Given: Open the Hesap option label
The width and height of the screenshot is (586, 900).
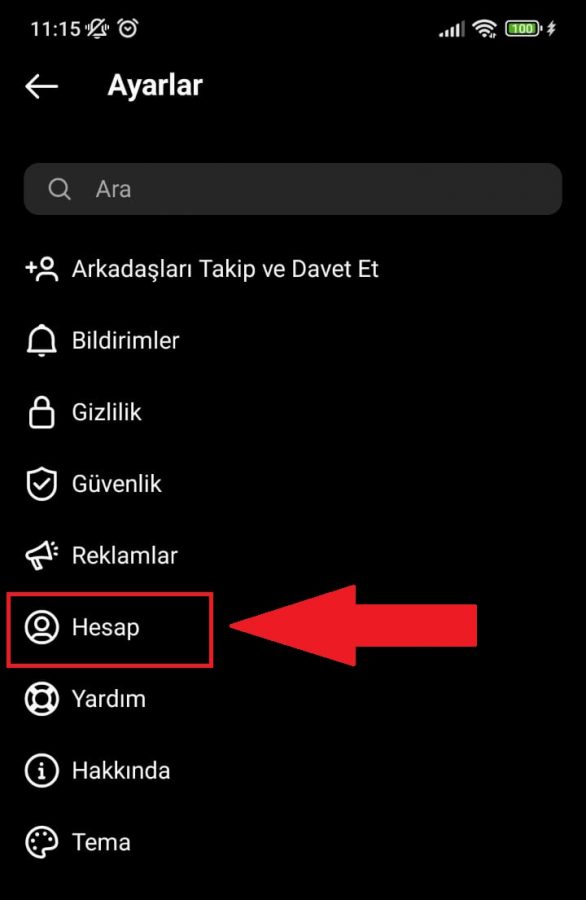Looking at the screenshot, I should 106,627.
